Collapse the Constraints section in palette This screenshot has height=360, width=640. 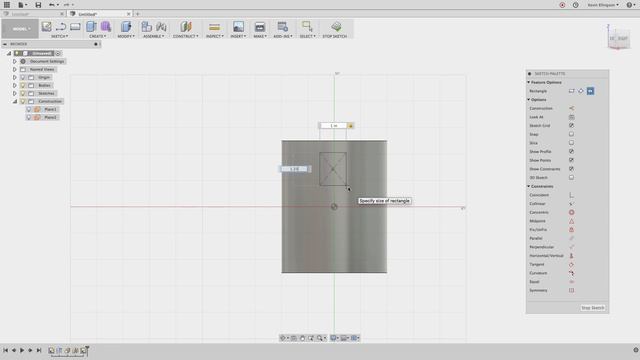click(529, 186)
